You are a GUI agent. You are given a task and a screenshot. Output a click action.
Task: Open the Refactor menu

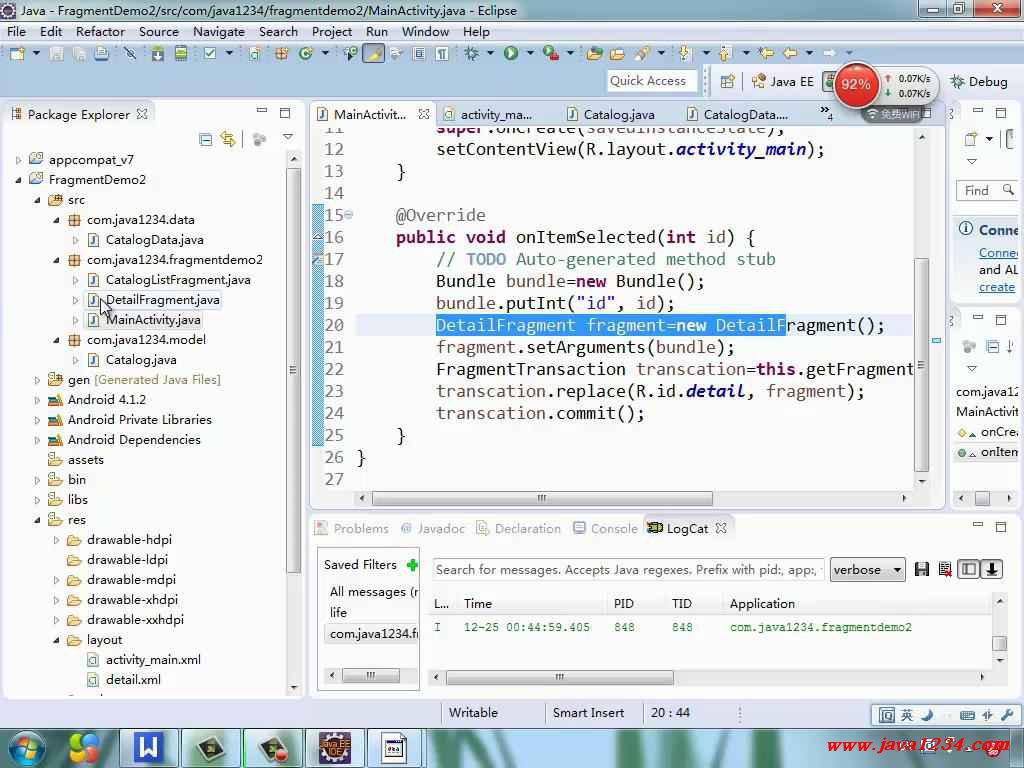click(100, 31)
